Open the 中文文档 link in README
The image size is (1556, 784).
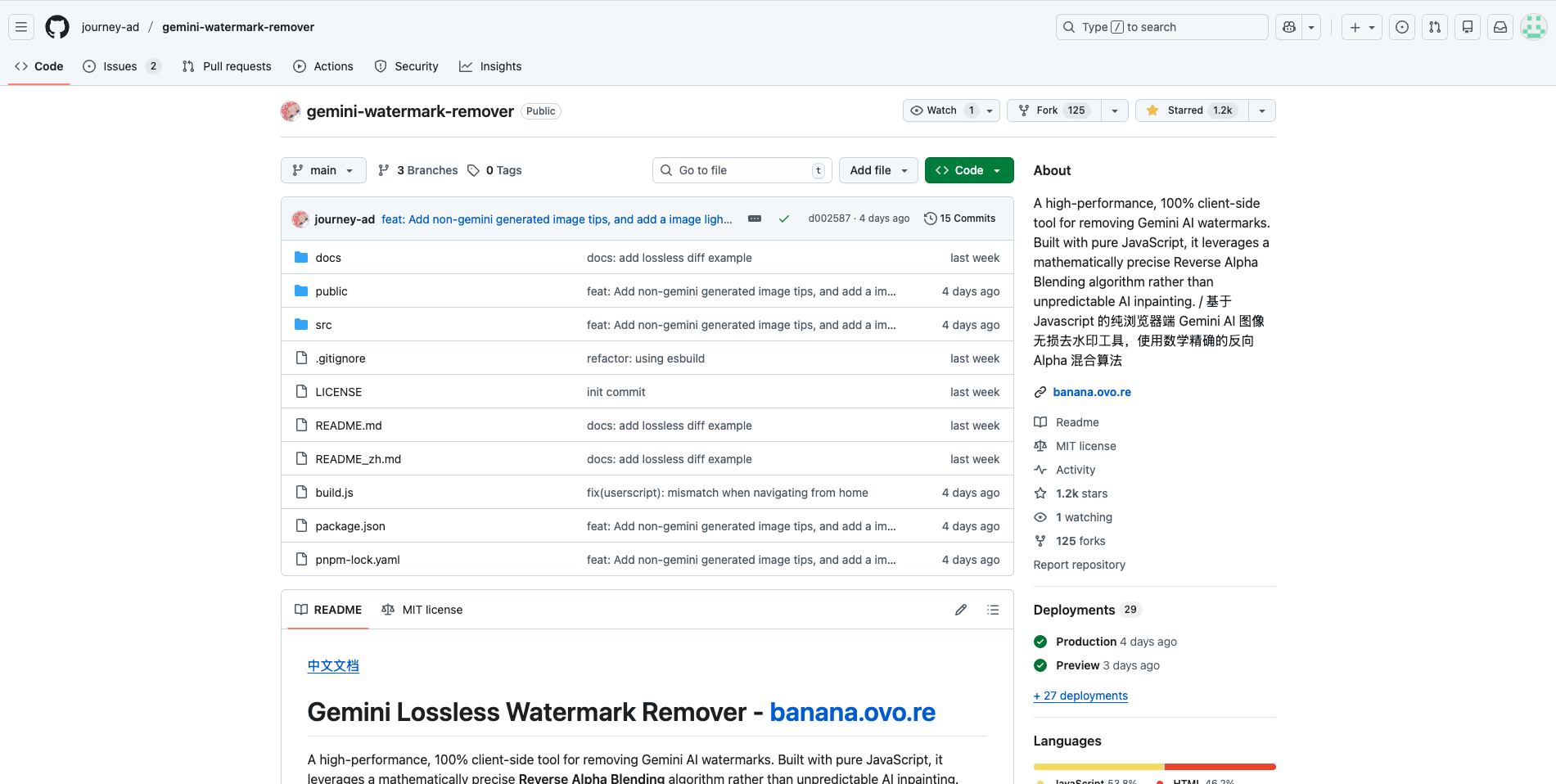[333, 665]
